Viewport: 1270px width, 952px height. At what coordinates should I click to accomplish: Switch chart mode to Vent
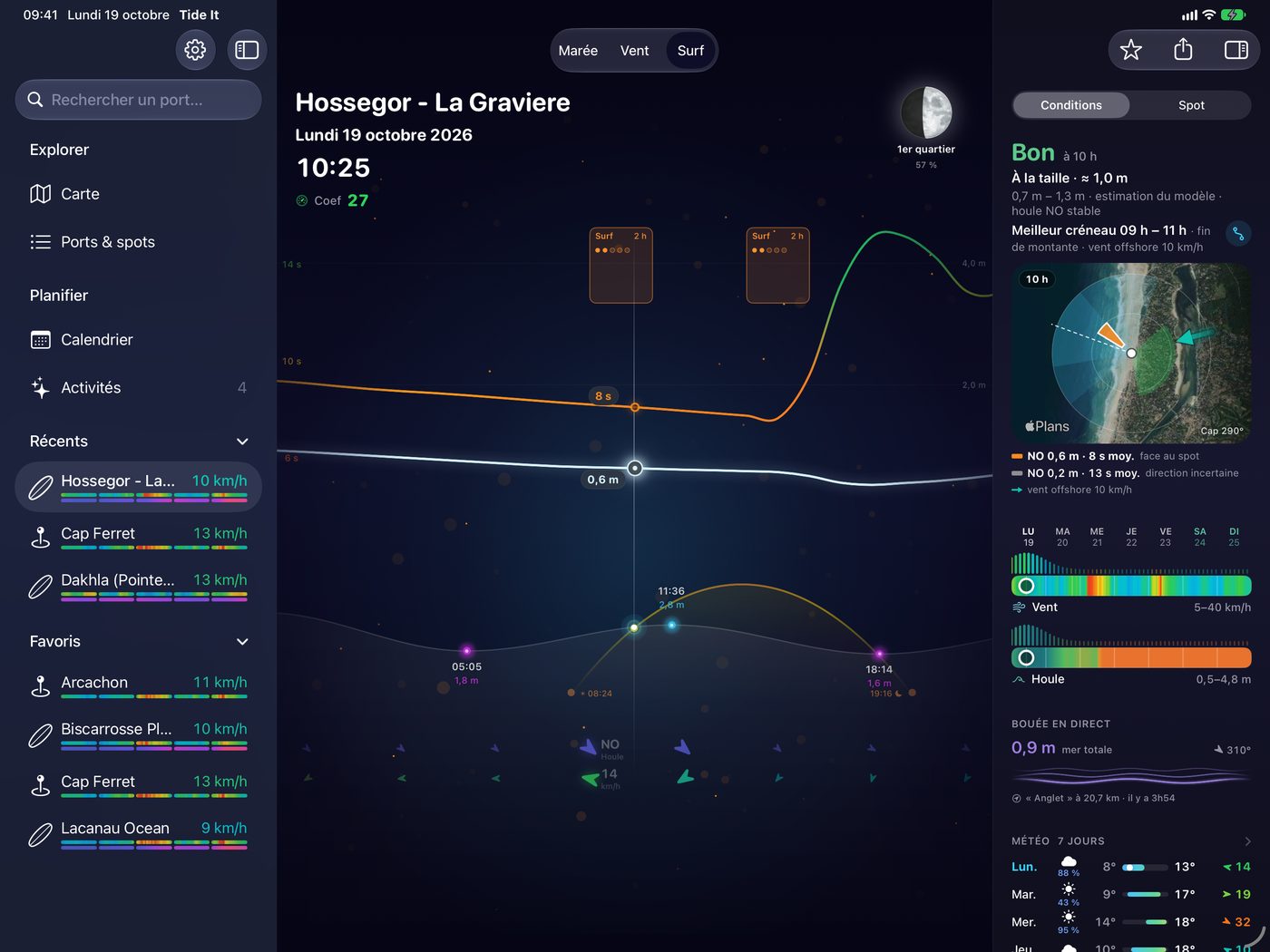click(634, 51)
